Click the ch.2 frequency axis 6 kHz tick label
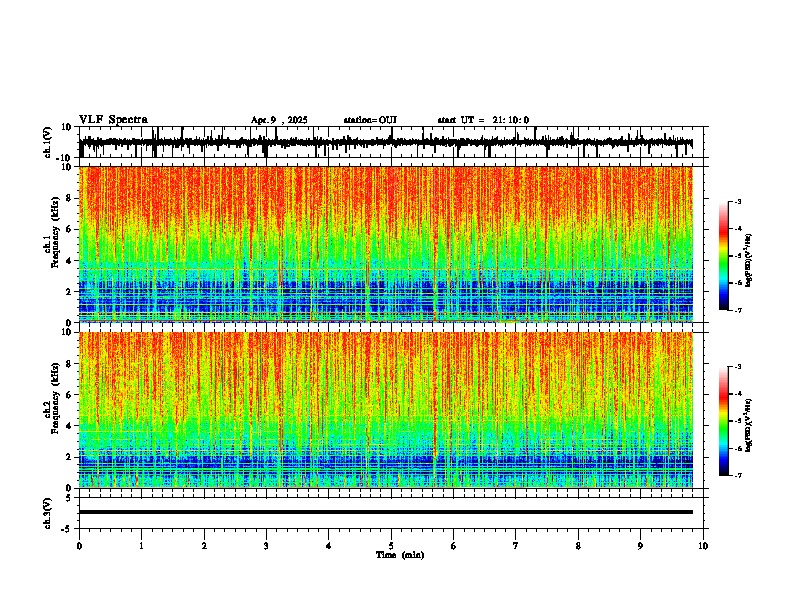The height and width of the screenshot is (612, 792). coord(70,395)
